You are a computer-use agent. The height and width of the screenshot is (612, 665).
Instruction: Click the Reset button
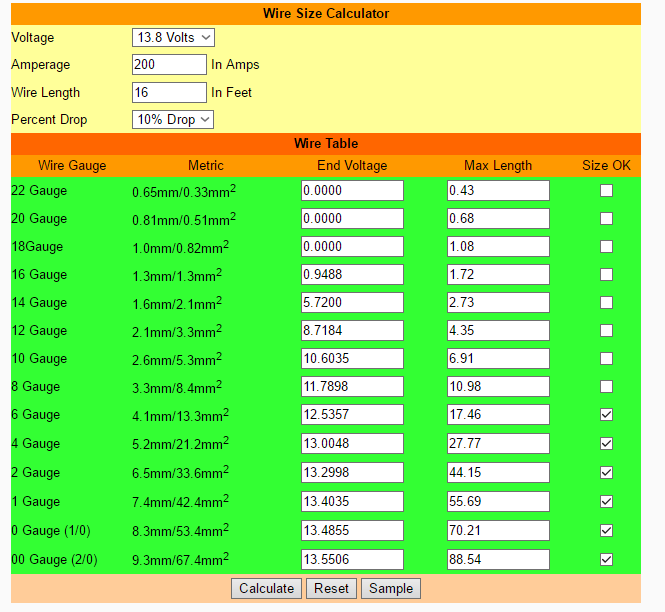click(x=331, y=588)
